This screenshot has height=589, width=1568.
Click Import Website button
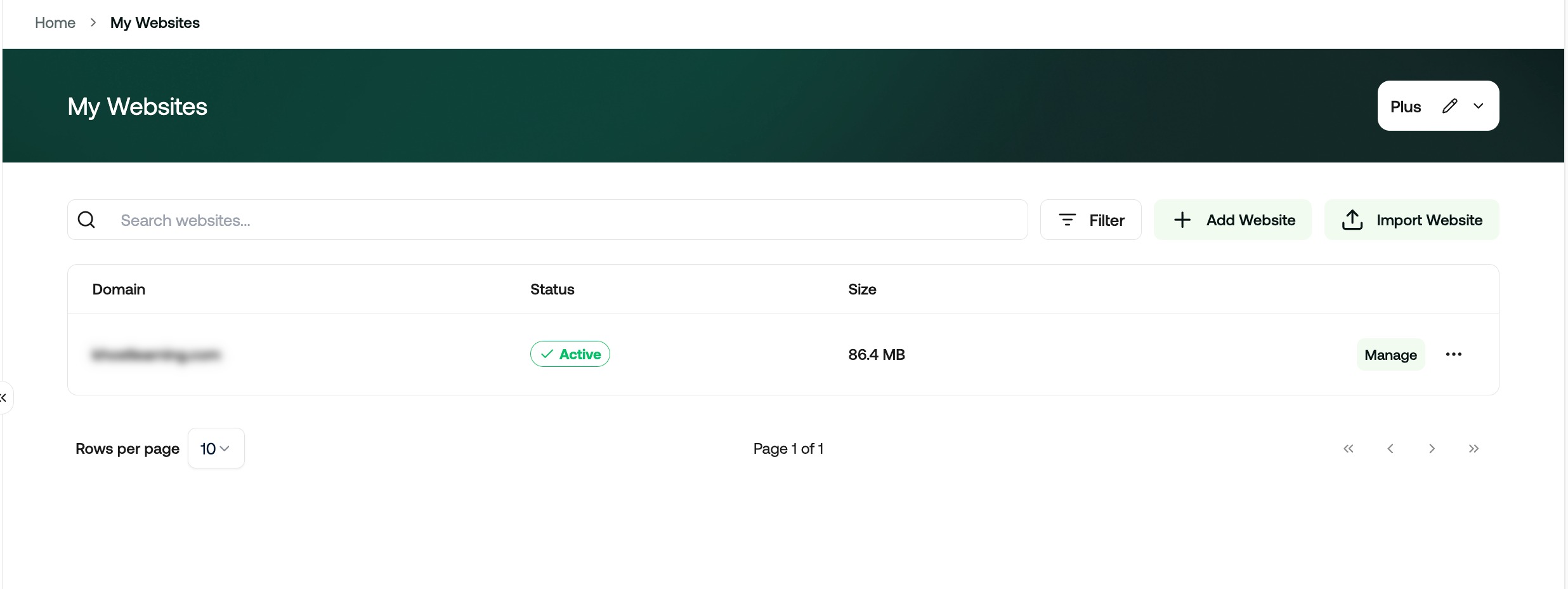coord(1412,220)
